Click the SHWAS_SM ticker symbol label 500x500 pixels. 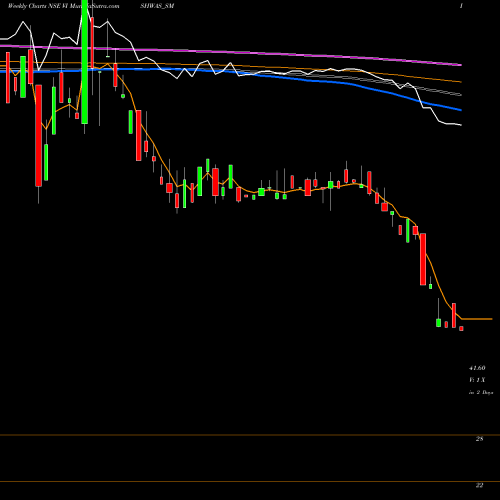coord(157,6)
